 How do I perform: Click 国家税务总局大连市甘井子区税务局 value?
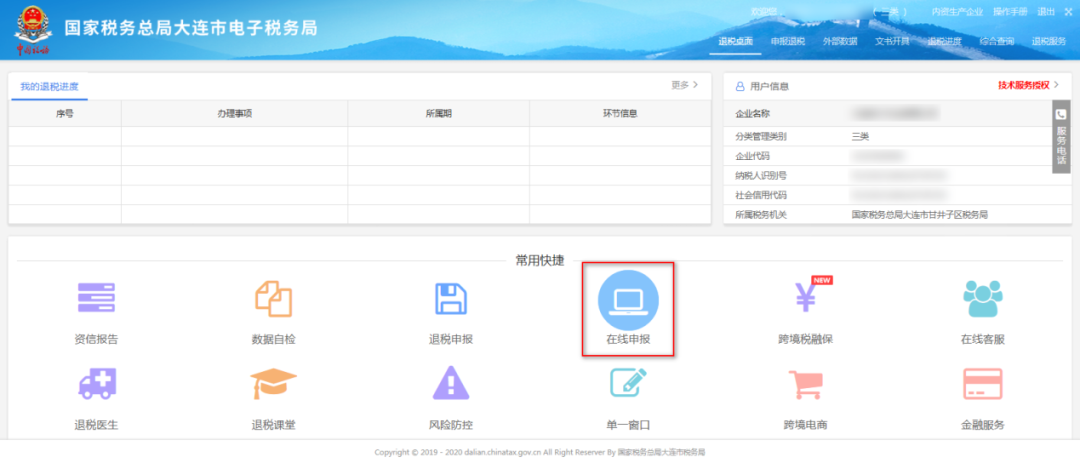[x=920, y=215]
